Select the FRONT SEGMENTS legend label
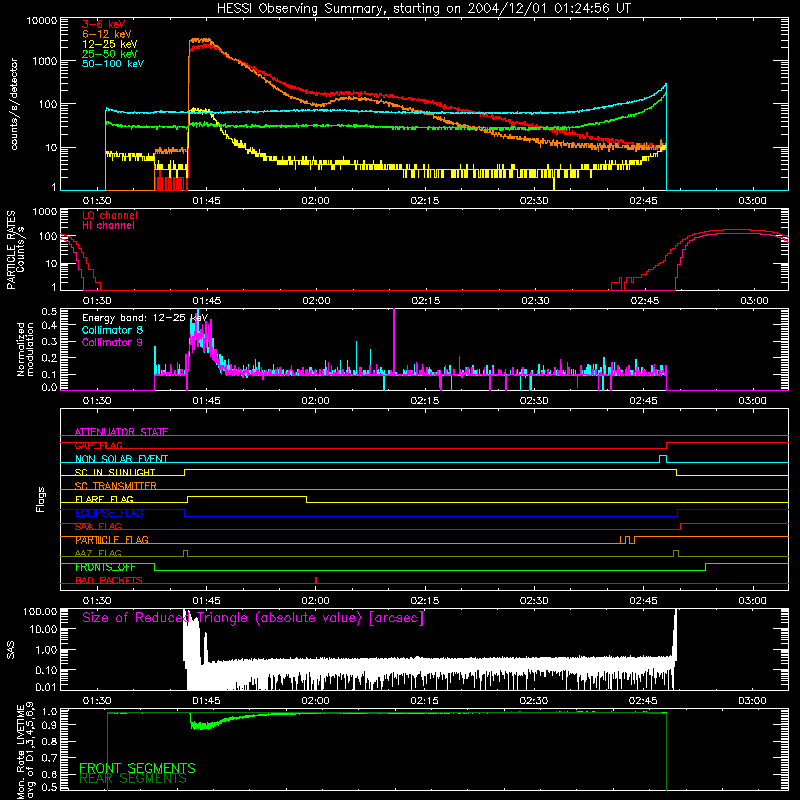 tap(137, 768)
